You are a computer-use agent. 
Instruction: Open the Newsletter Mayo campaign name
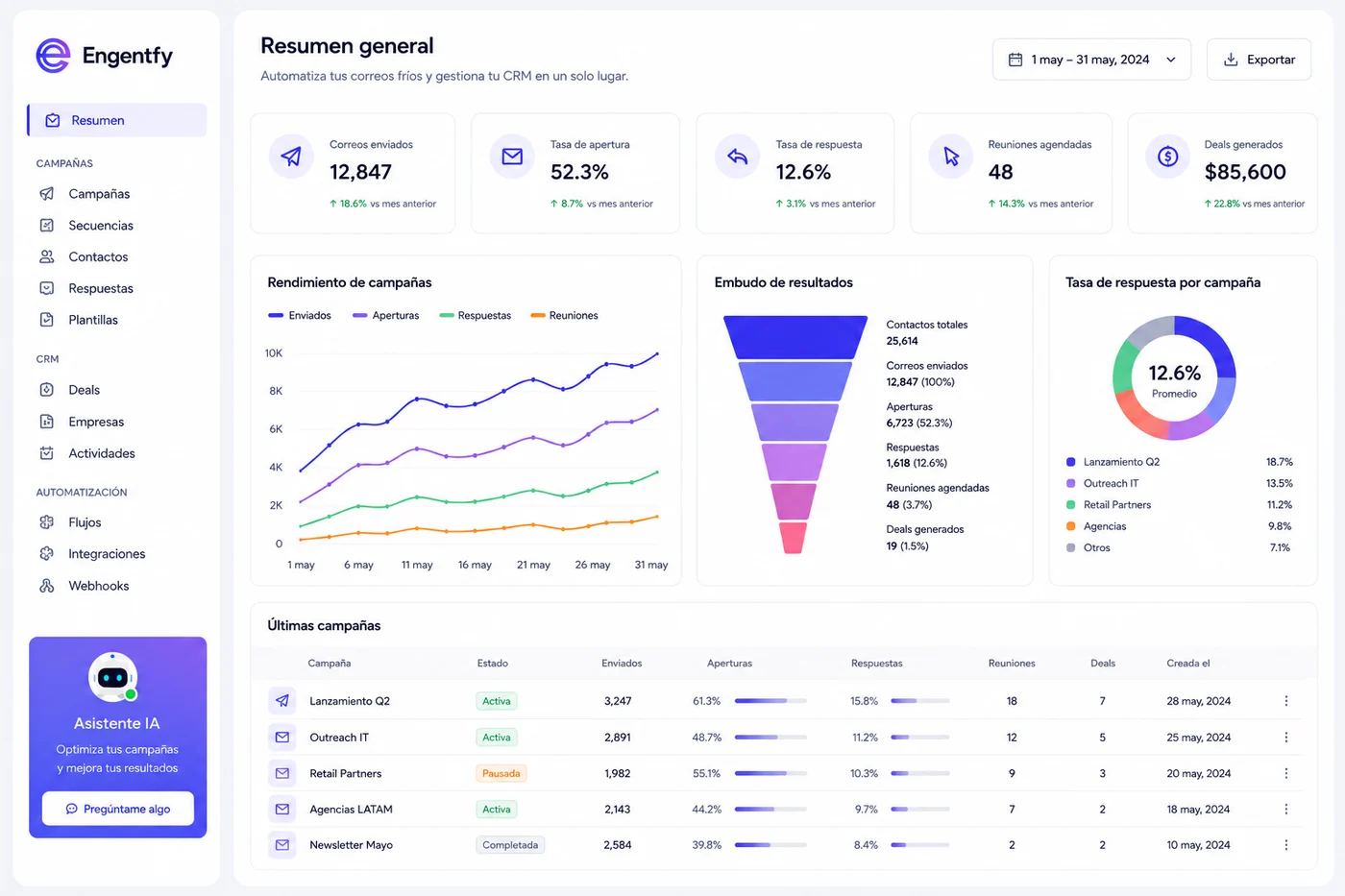pyautogui.click(x=351, y=845)
